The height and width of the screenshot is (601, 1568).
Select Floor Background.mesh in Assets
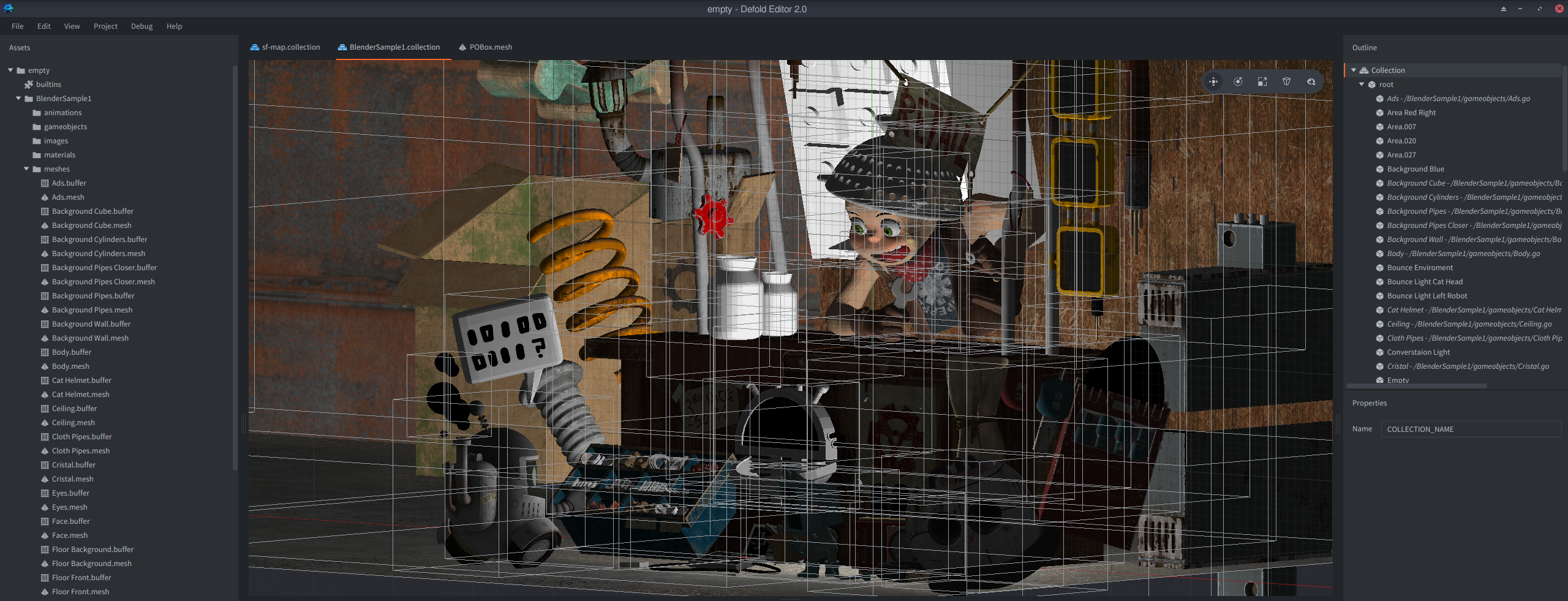pos(92,564)
